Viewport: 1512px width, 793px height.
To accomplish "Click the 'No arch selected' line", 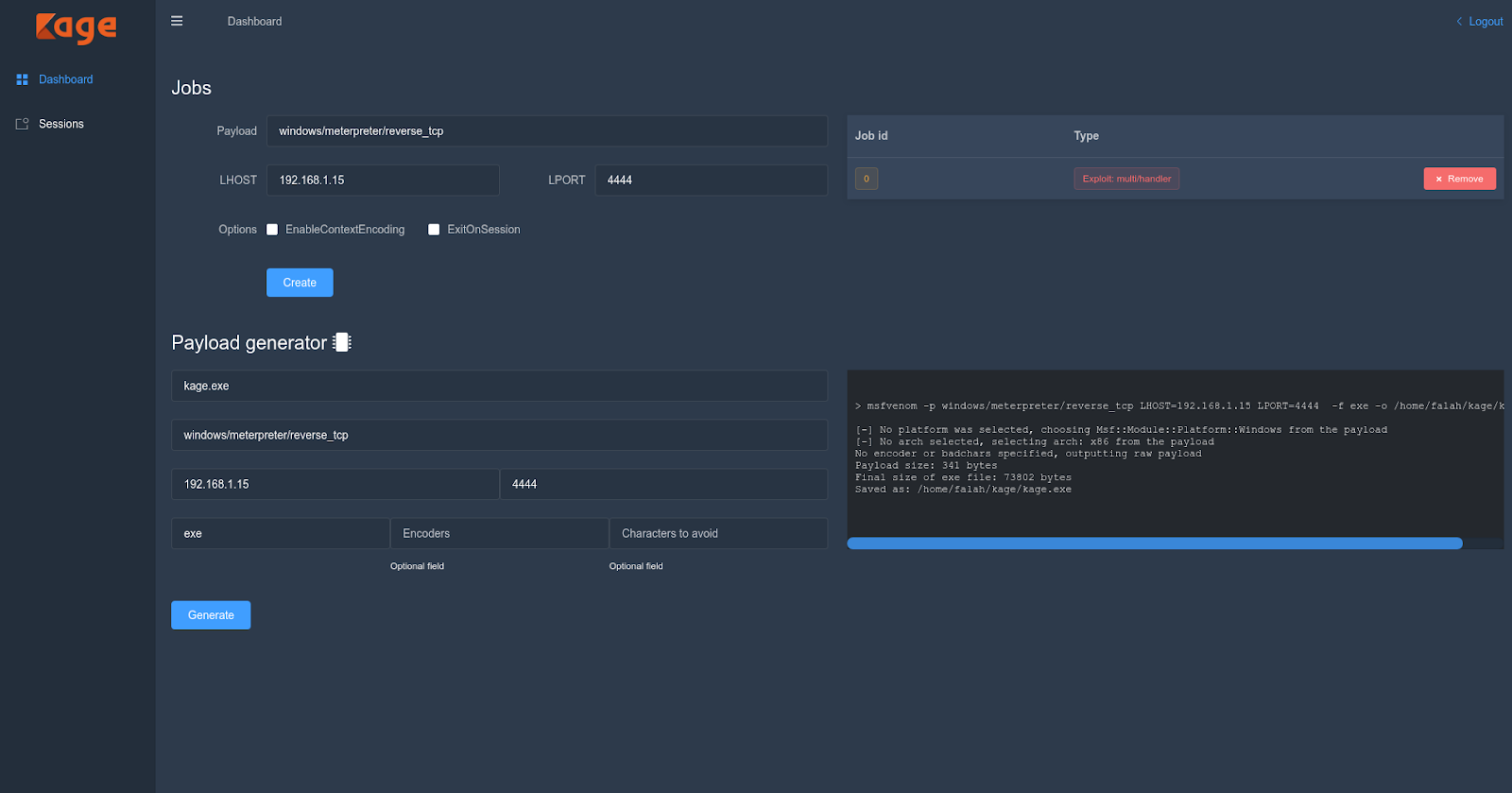I will pos(1035,441).
